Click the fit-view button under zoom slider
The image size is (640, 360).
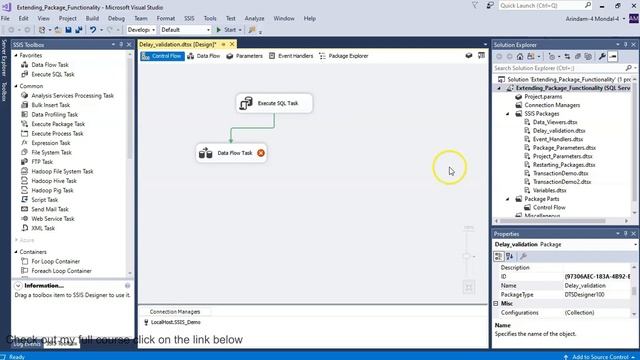coord(469,287)
